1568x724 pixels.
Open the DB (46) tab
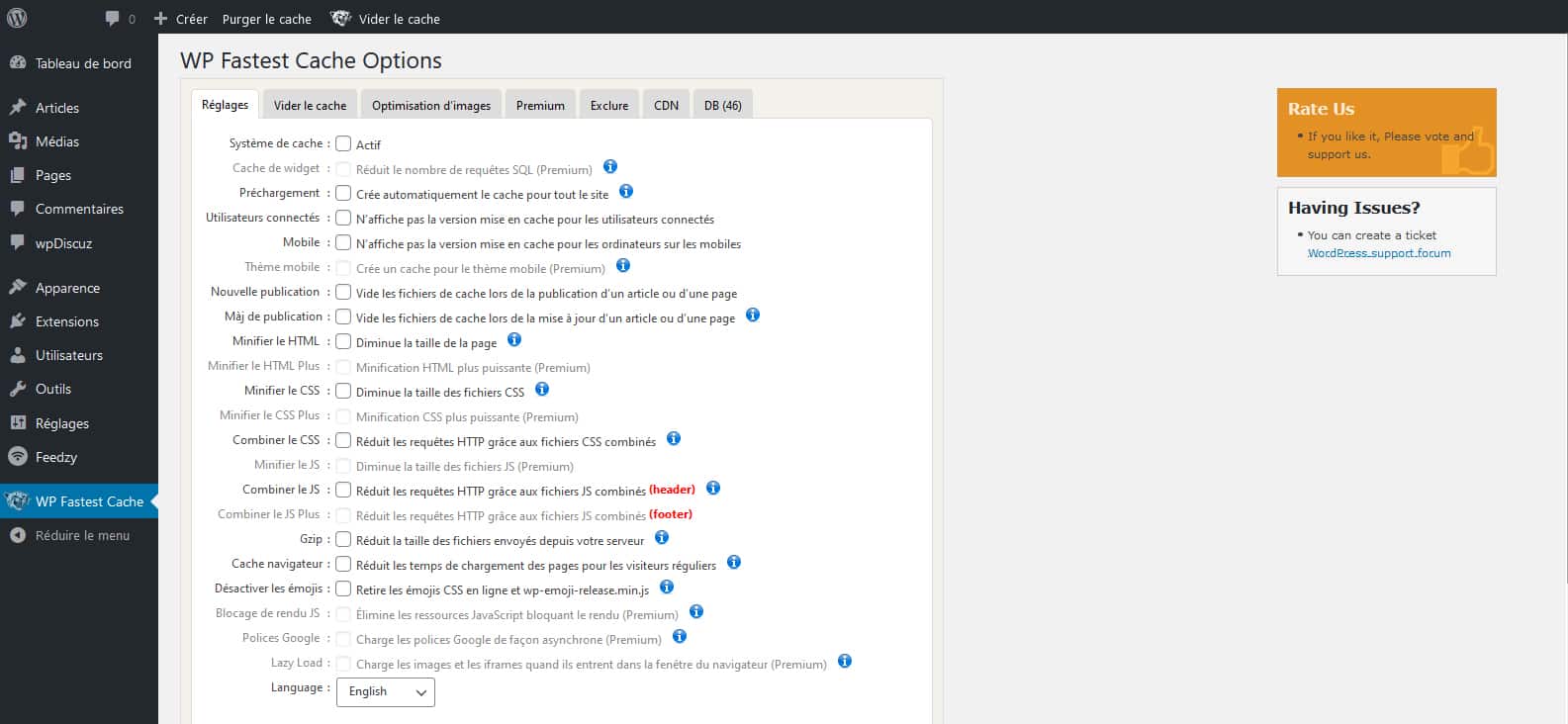tap(723, 105)
